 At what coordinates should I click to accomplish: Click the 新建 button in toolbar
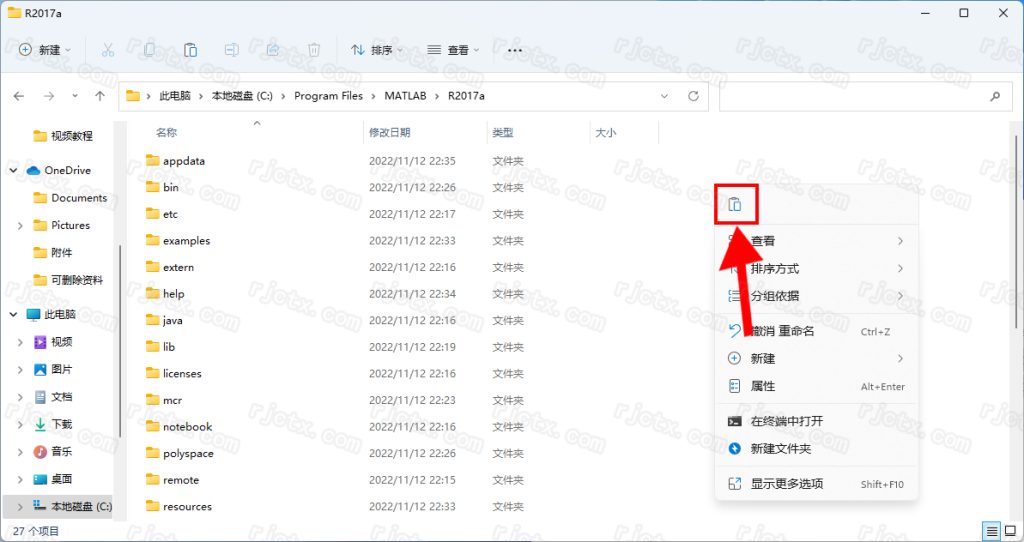click(41, 50)
